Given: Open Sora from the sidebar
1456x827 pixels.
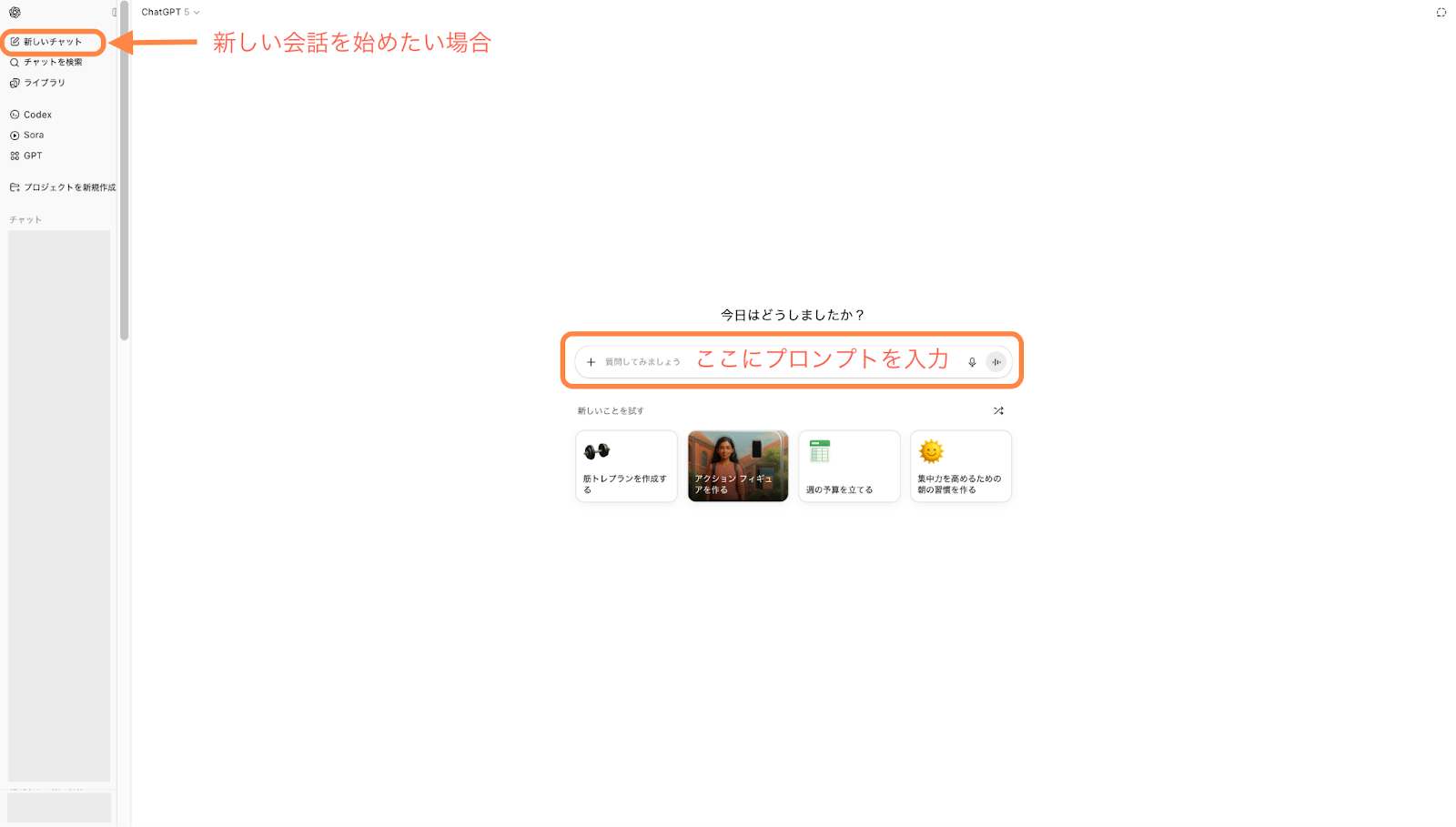Looking at the screenshot, I should pyautogui.click(x=31, y=135).
